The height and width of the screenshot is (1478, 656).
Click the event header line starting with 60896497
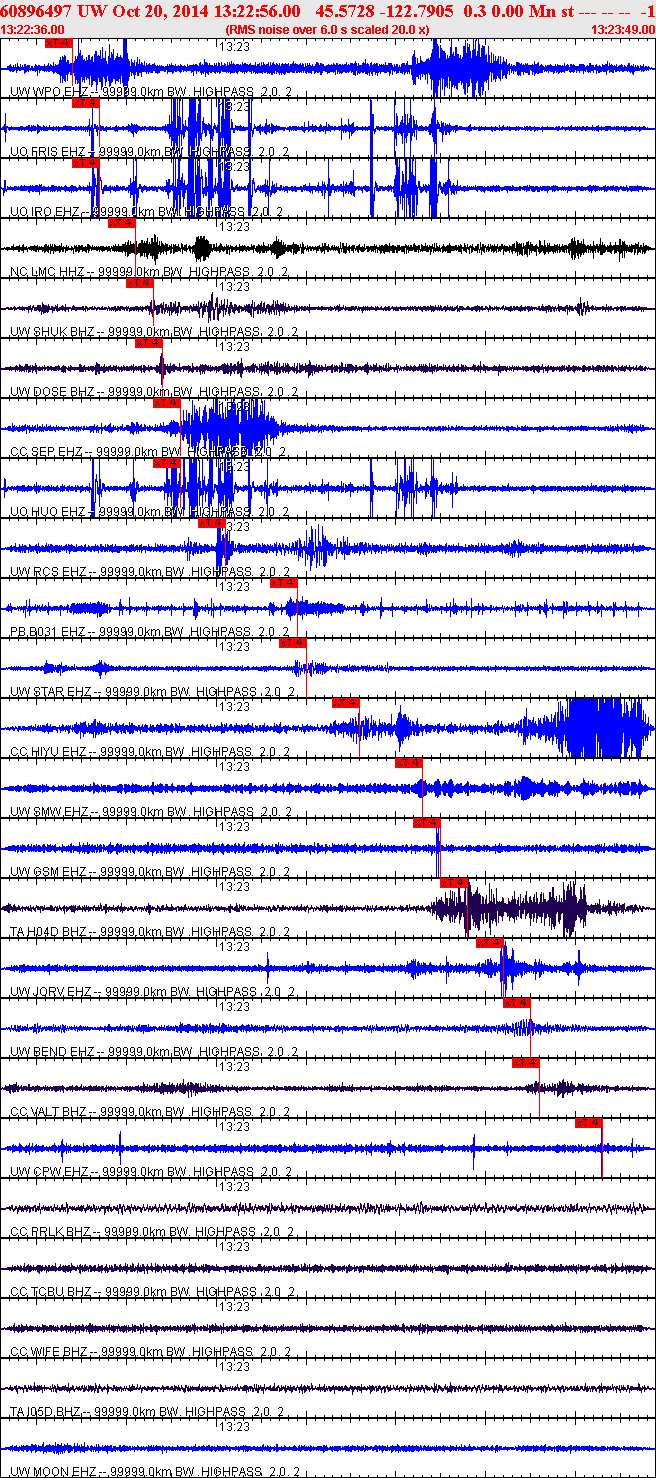(x=328, y=10)
